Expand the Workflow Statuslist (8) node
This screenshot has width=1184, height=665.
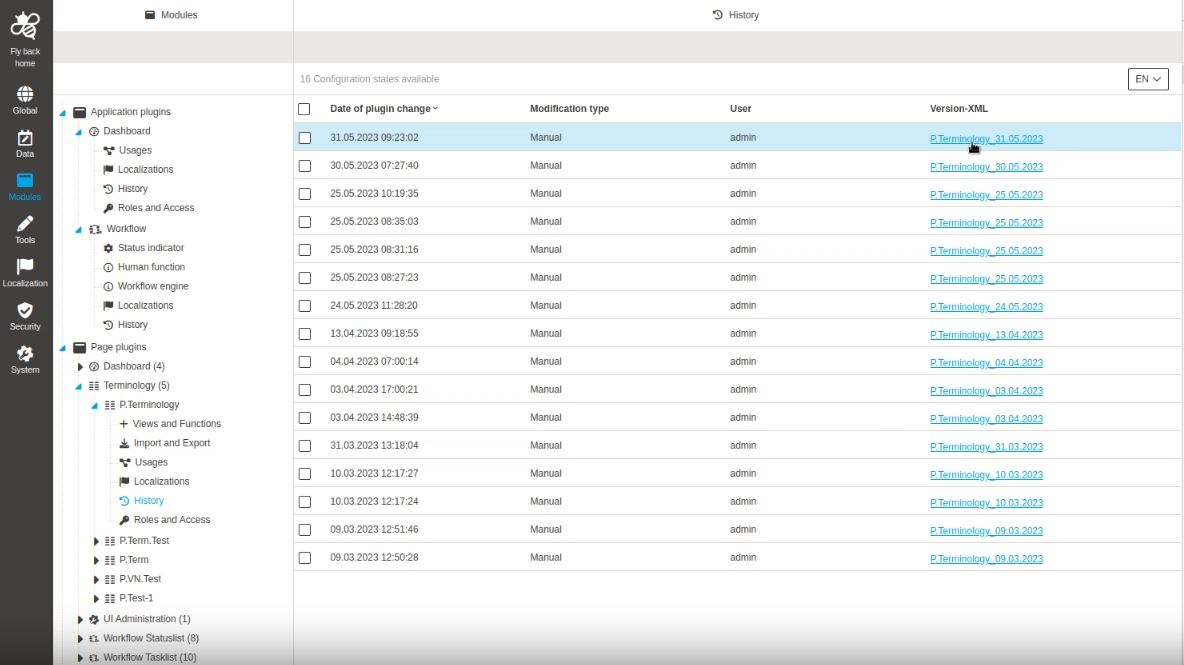[x=80, y=639]
